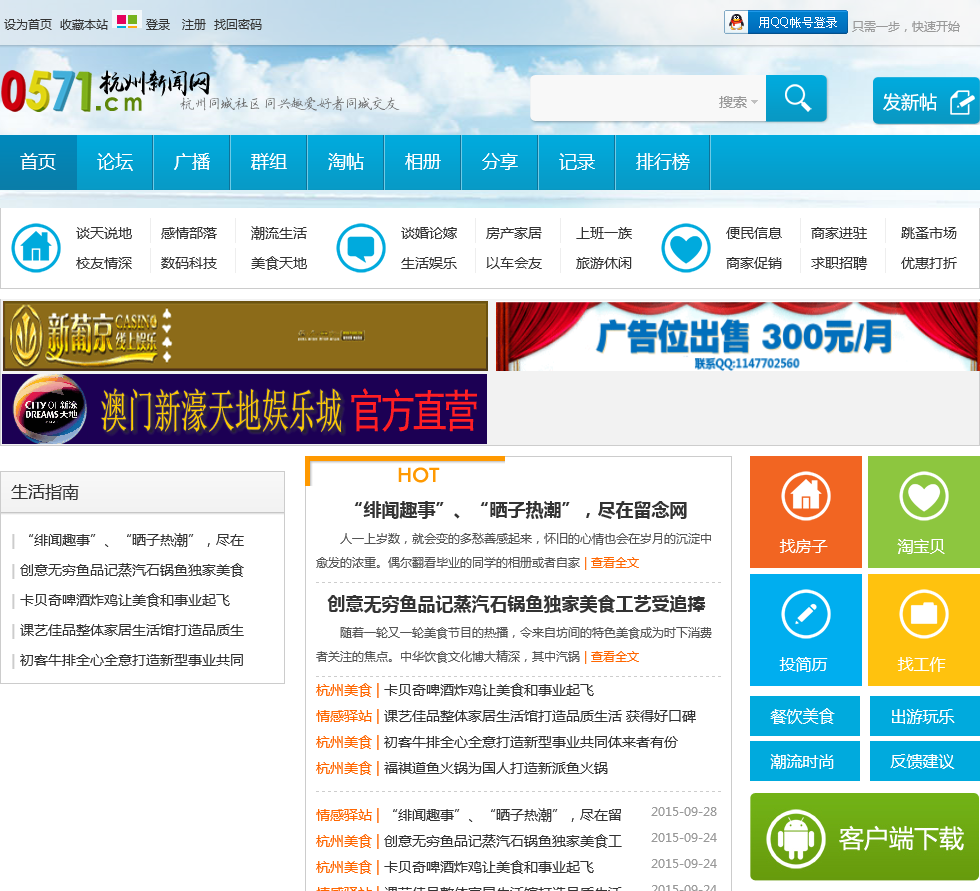The height and width of the screenshot is (891, 980).
Task: Click the blue house category icon
Action: tap(36, 247)
